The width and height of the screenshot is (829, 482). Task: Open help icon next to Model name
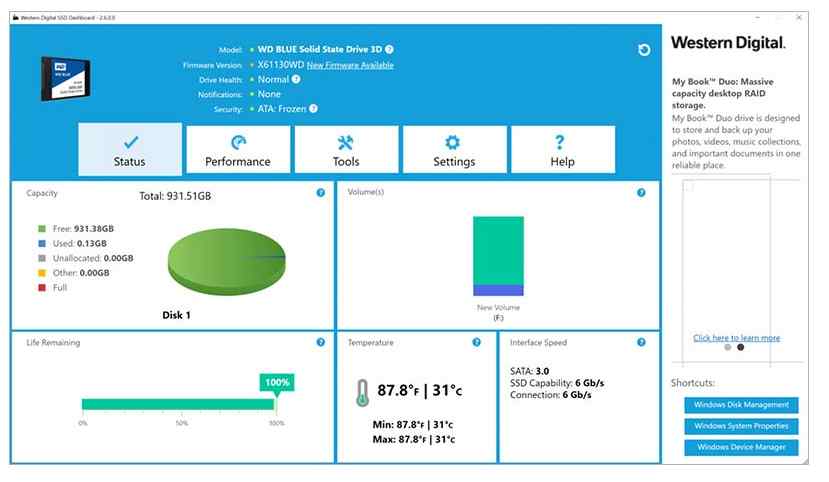pos(389,49)
